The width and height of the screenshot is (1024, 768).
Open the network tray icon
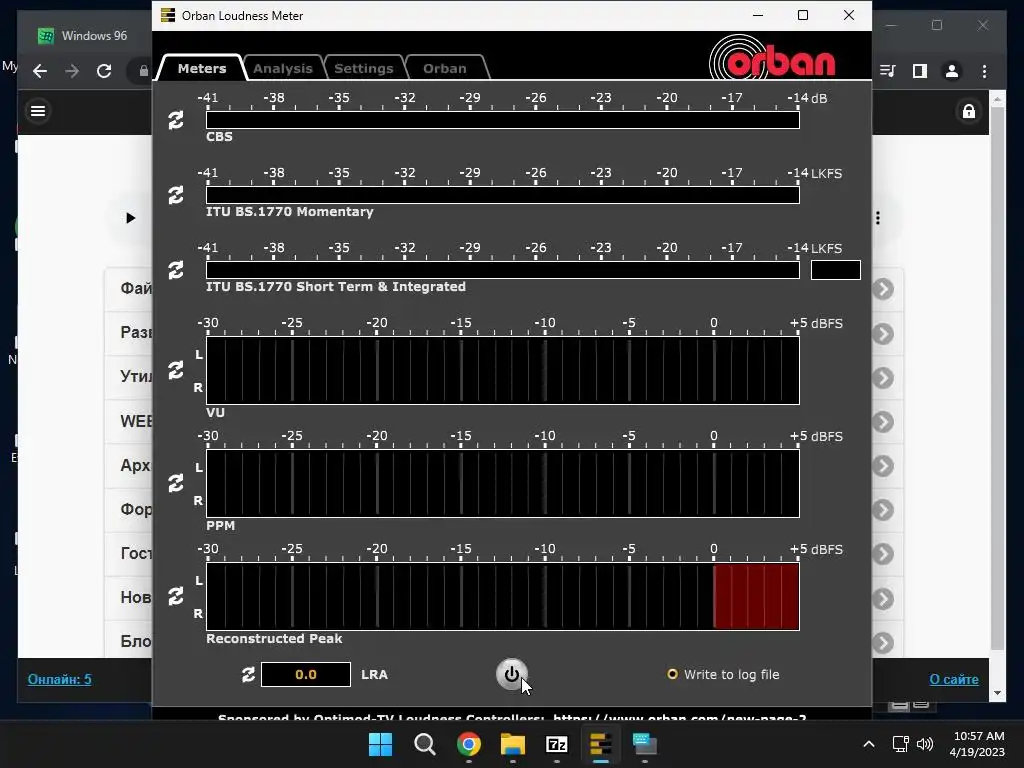(901, 744)
